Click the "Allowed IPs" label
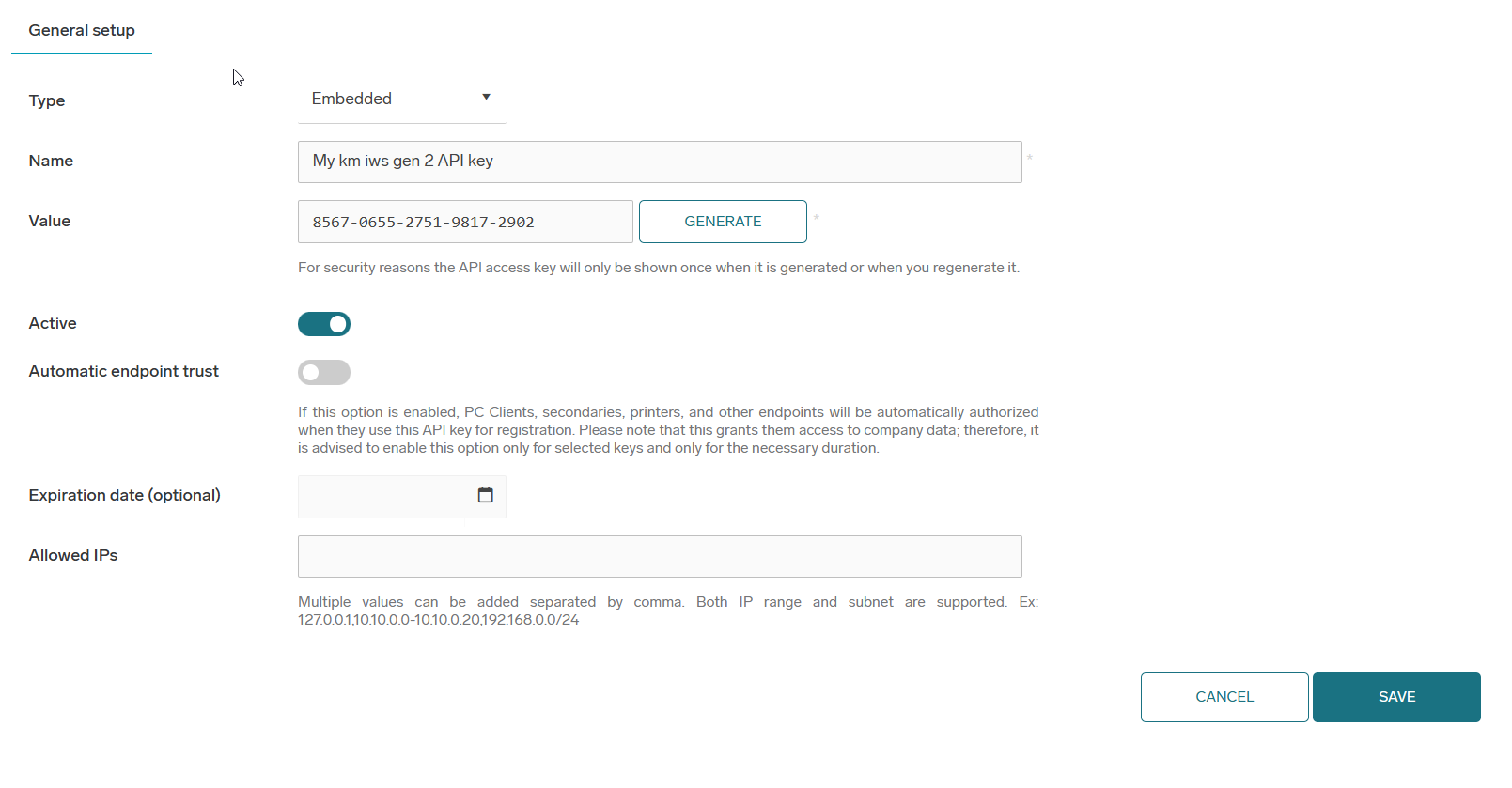This screenshot has width=1512, height=788. coord(73,555)
